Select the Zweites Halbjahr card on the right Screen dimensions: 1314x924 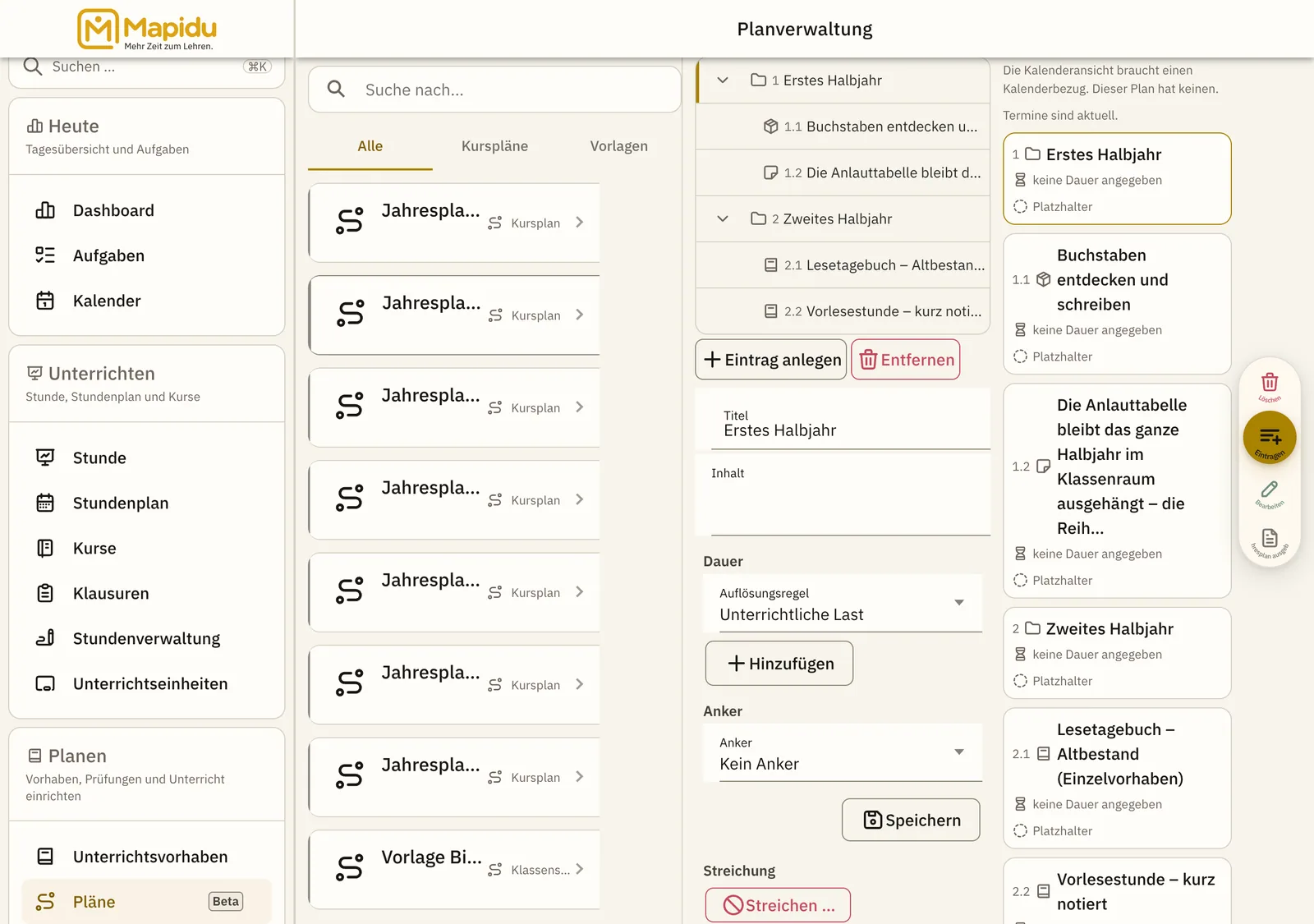tap(1117, 653)
